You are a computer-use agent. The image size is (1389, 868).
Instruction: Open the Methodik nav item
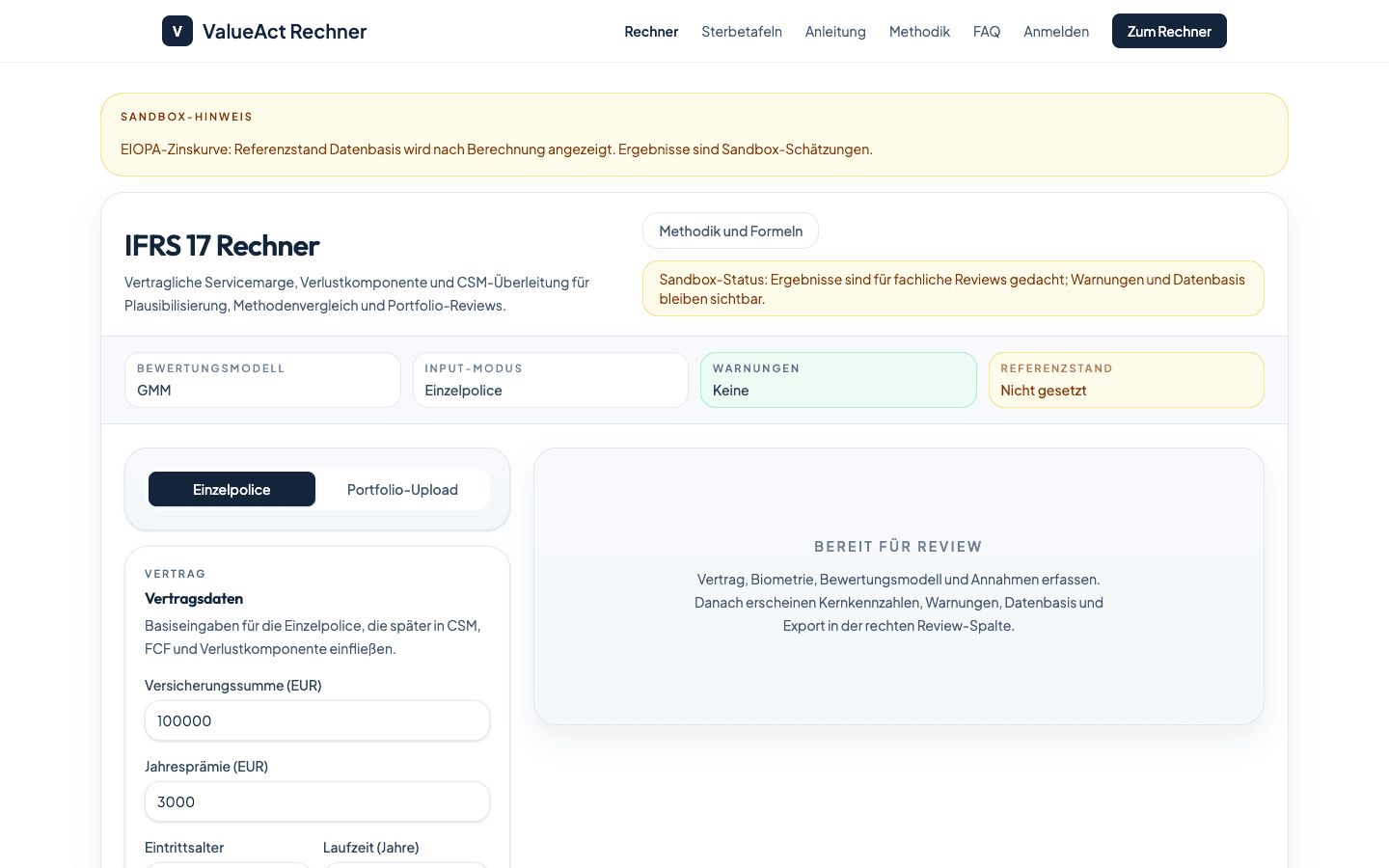[919, 32]
